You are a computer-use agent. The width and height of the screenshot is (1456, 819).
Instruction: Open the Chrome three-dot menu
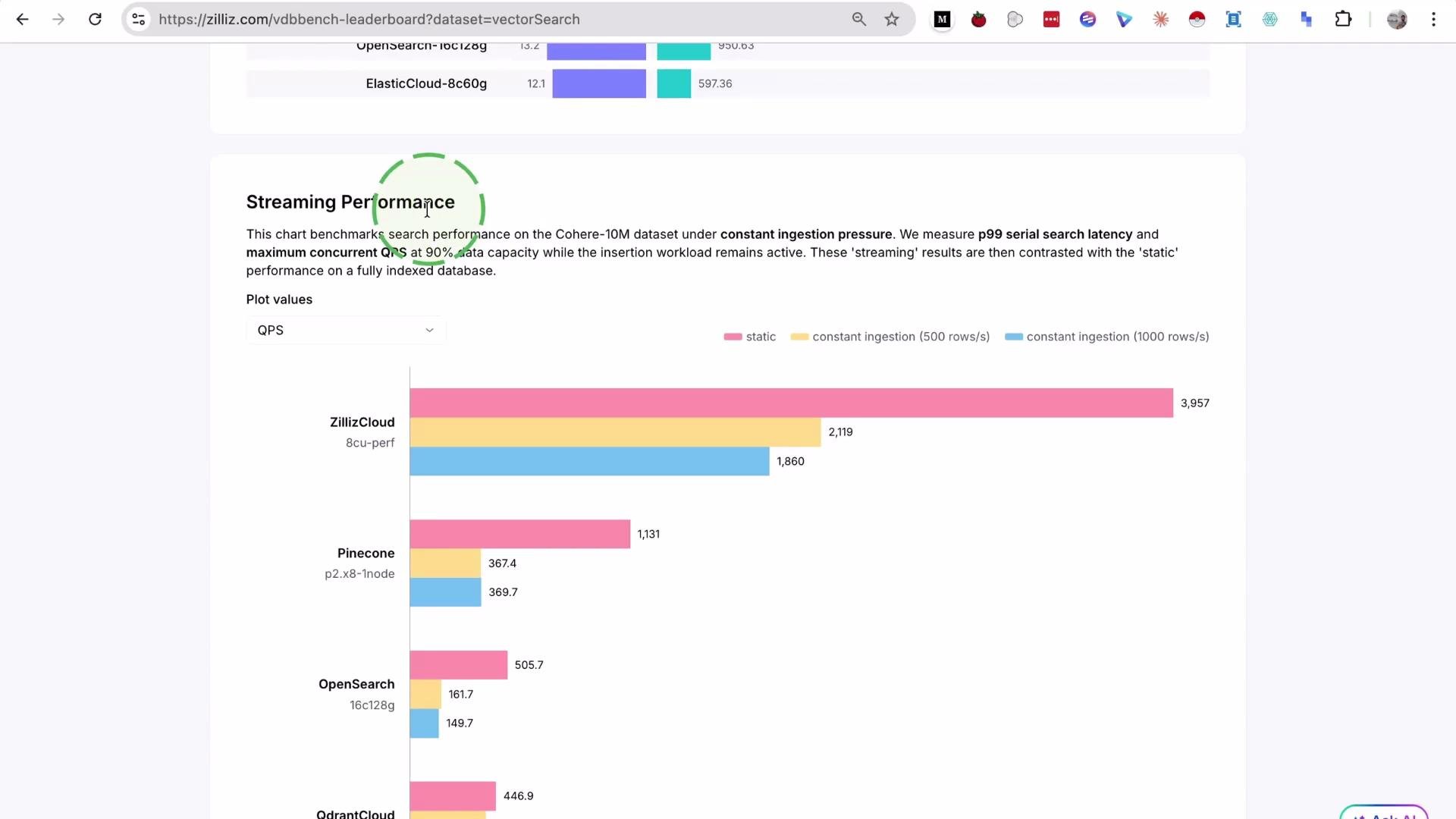click(1433, 20)
